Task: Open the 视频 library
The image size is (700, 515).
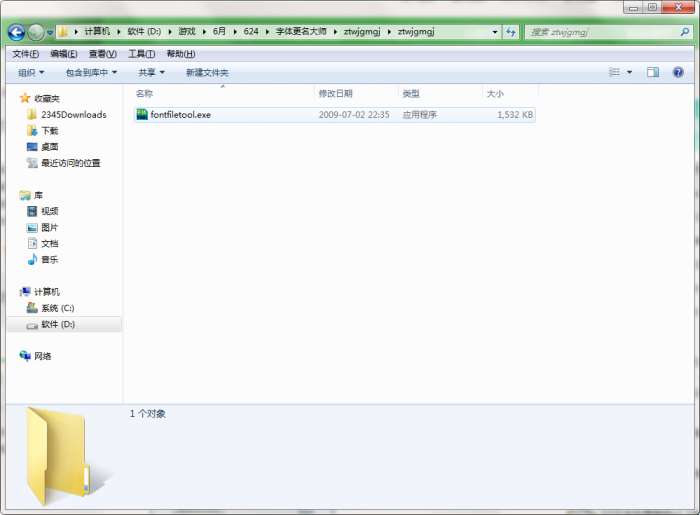Action: point(50,211)
